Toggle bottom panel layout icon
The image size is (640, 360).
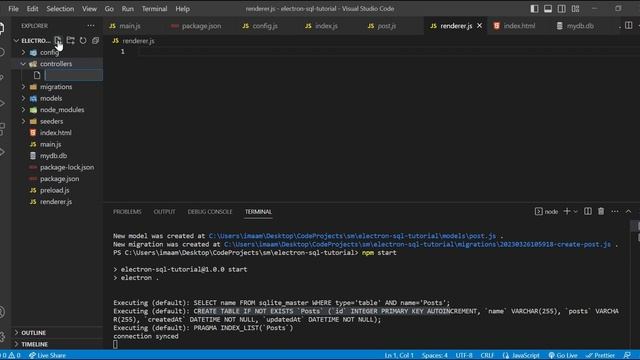548,9
